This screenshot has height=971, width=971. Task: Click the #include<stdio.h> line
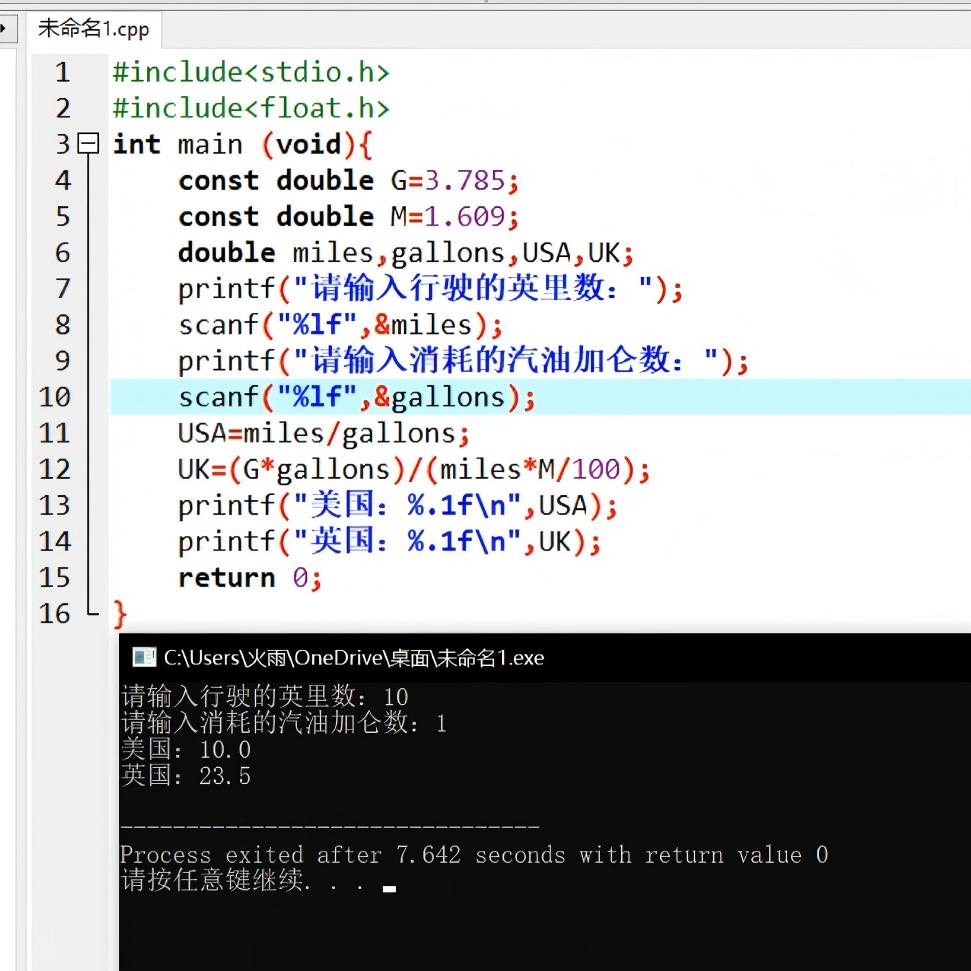[251, 72]
